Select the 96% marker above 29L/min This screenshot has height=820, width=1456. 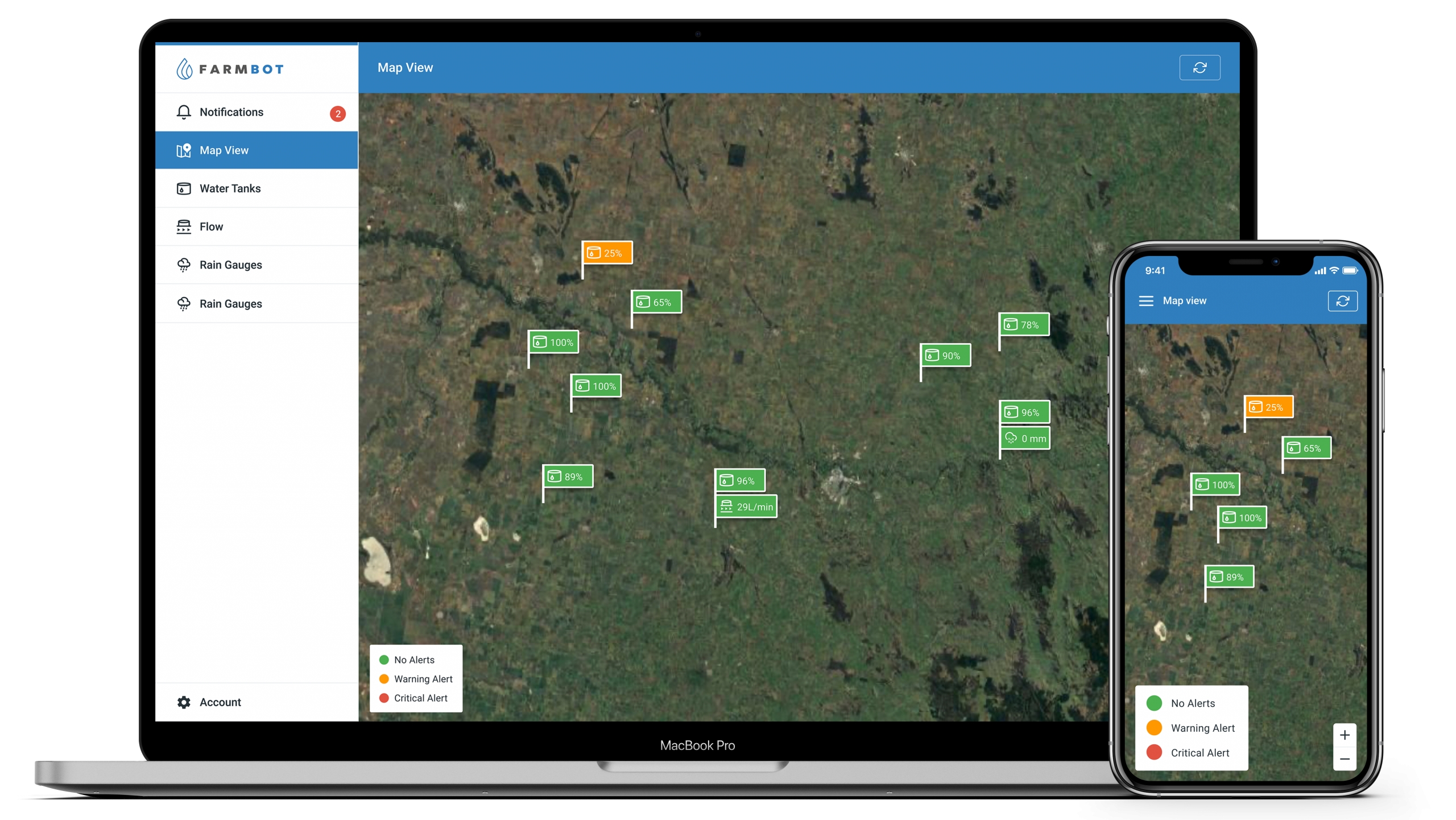click(x=740, y=480)
